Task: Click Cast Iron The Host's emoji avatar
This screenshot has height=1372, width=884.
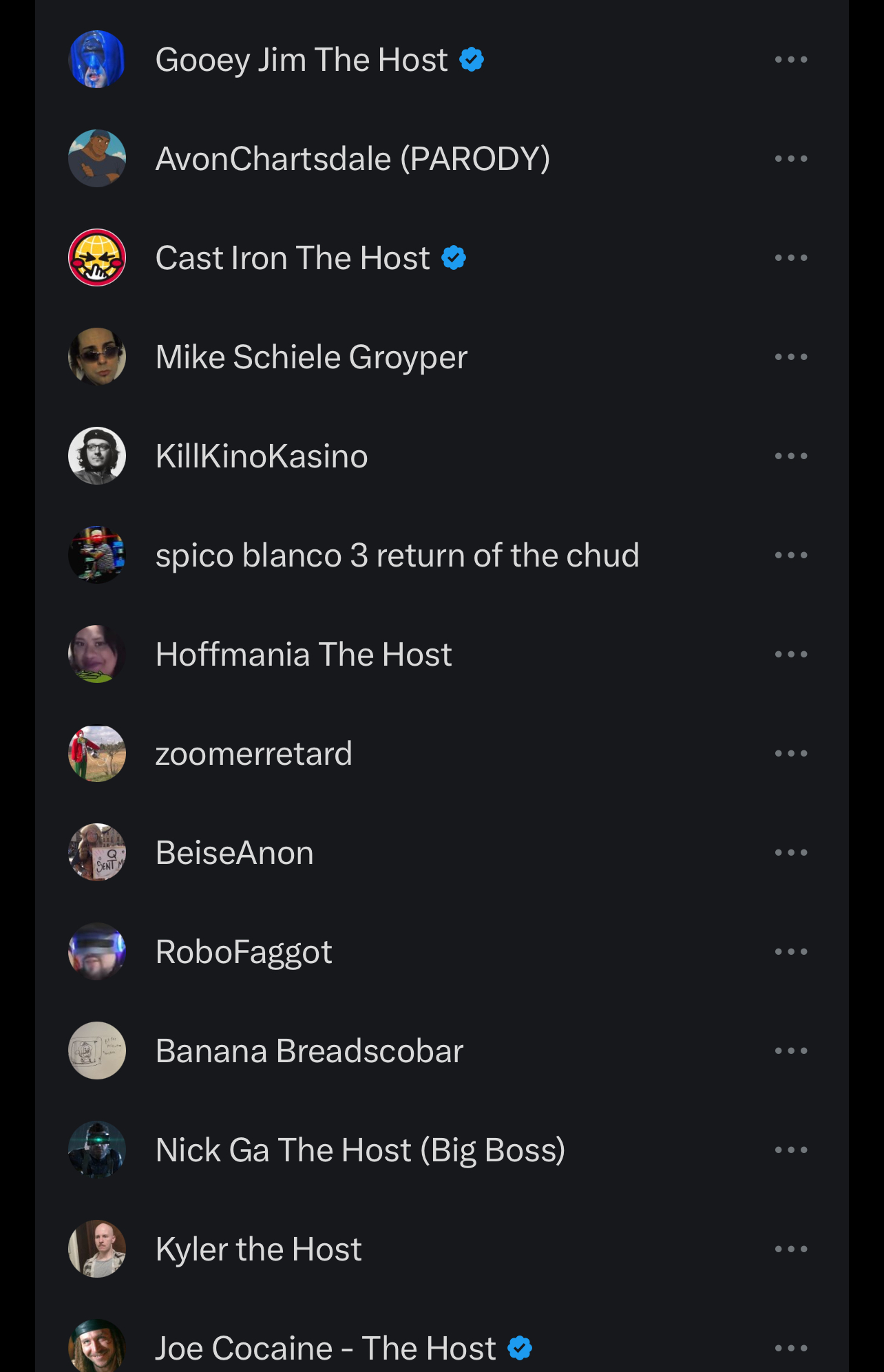Action: click(97, 258)
